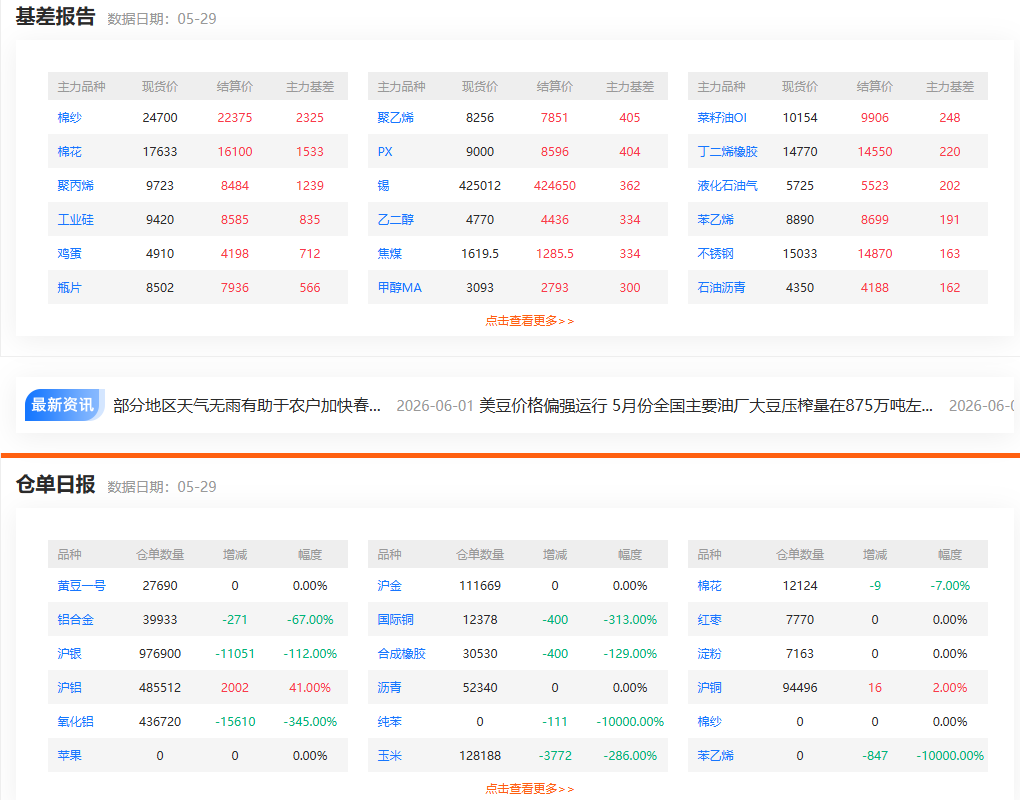This screenshot has width=1020, height=800.
Task: Open the 不锈钢 commodity link
Action: click(716, 254)
